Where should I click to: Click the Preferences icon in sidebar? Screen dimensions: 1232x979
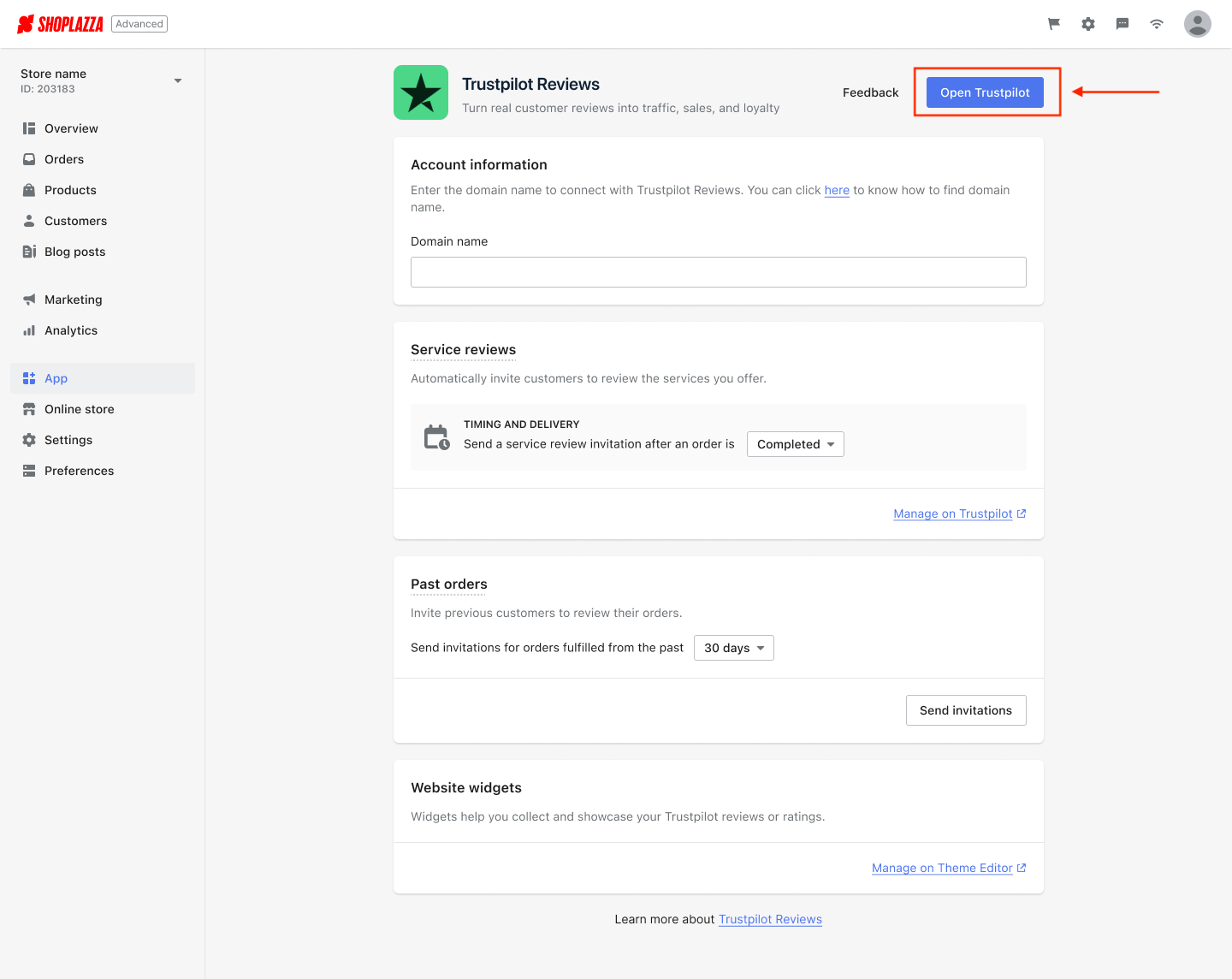click(29, 471)
